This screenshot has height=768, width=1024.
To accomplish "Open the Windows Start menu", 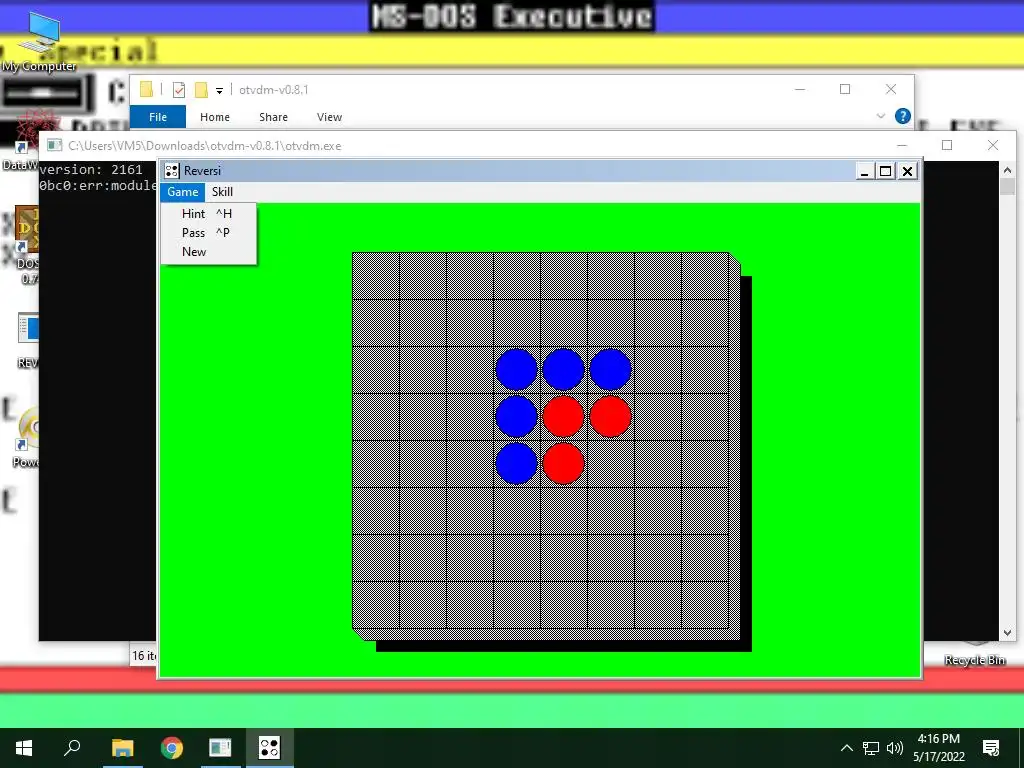I will 24,748.
